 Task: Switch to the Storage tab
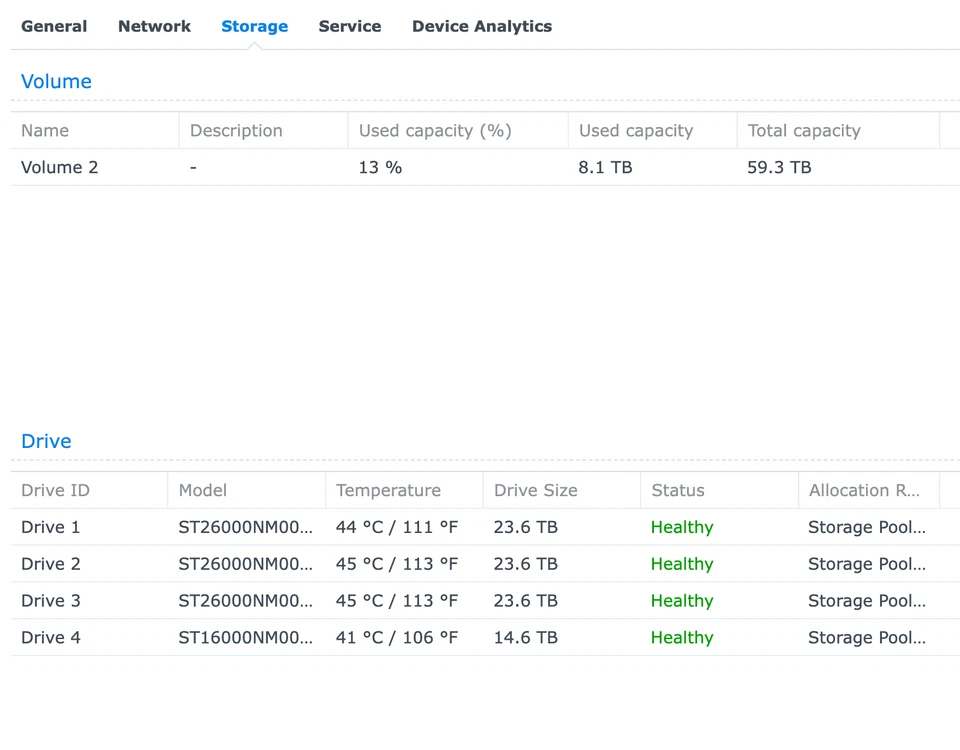[x=255, y=26]
